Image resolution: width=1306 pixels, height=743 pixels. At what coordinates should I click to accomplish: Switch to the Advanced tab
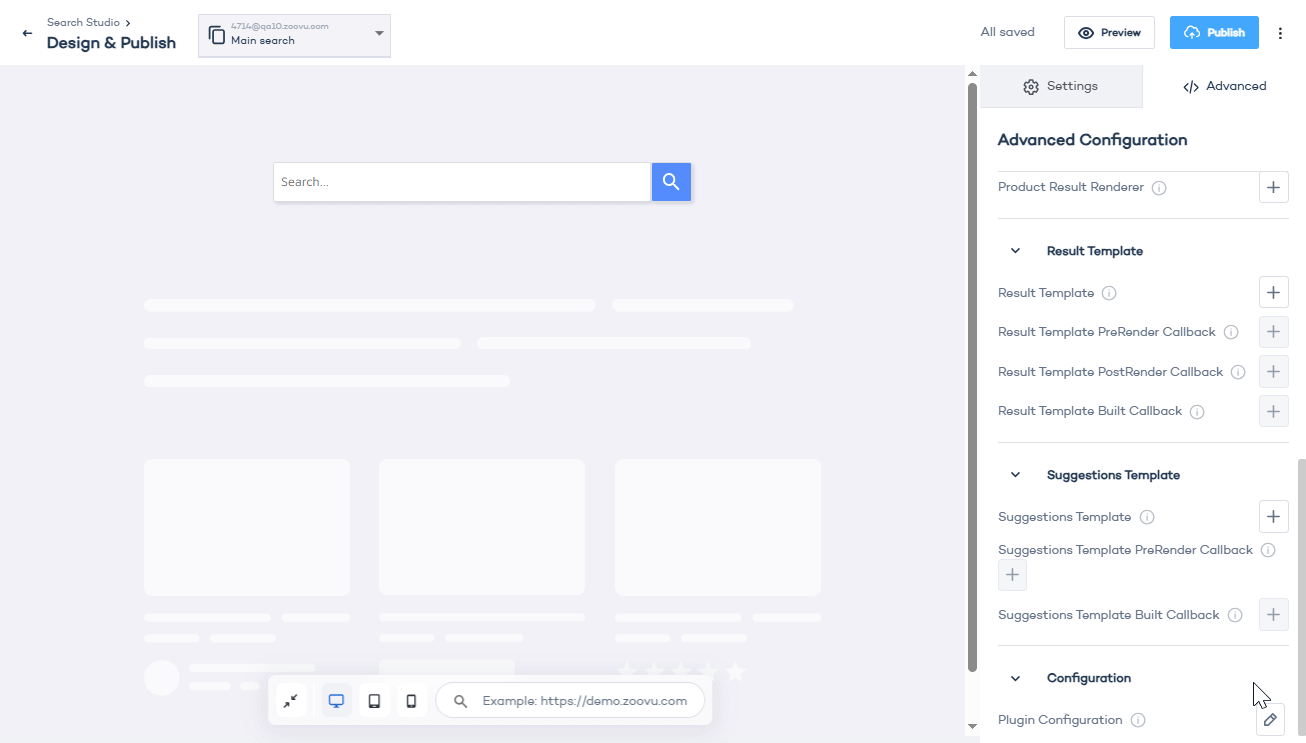pyautogui.click(x=1223, y=86)
